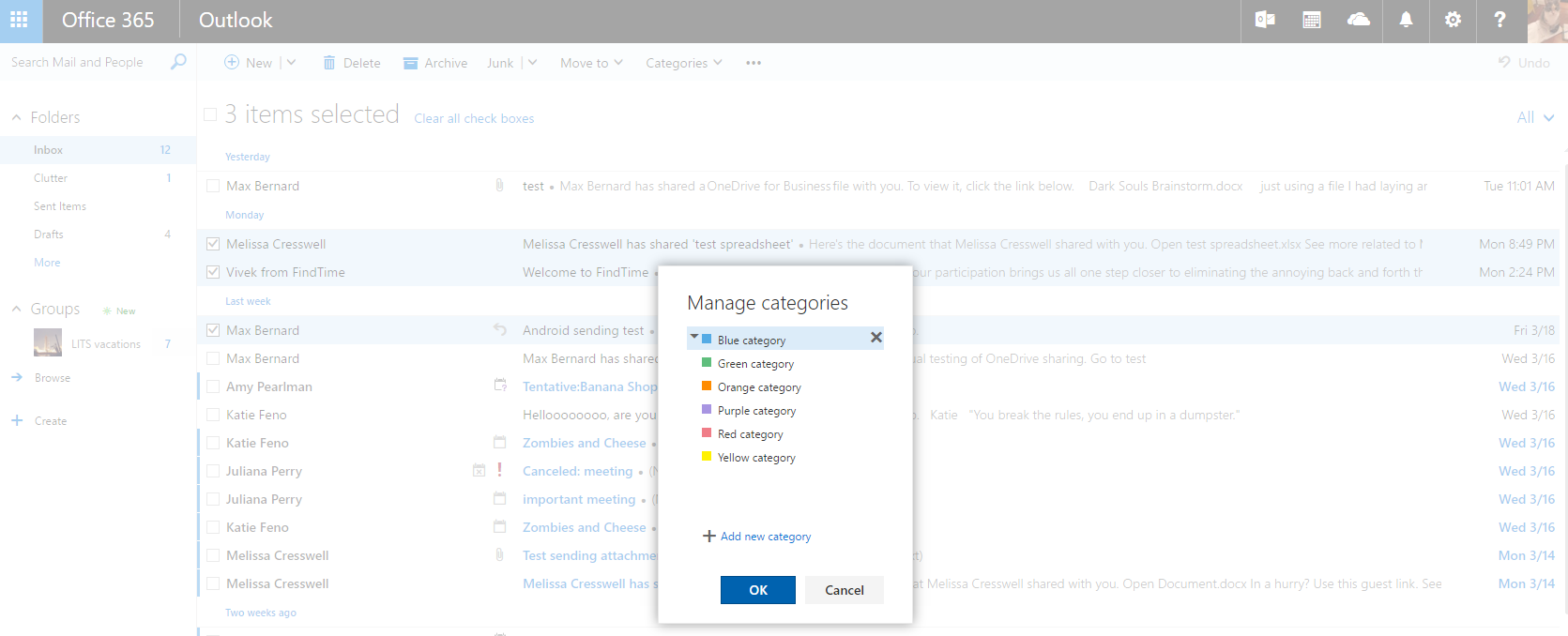This screenshot has height=636, width=1568.
Task: Click the Browse groups arrow icon
Action: point(17,377)
